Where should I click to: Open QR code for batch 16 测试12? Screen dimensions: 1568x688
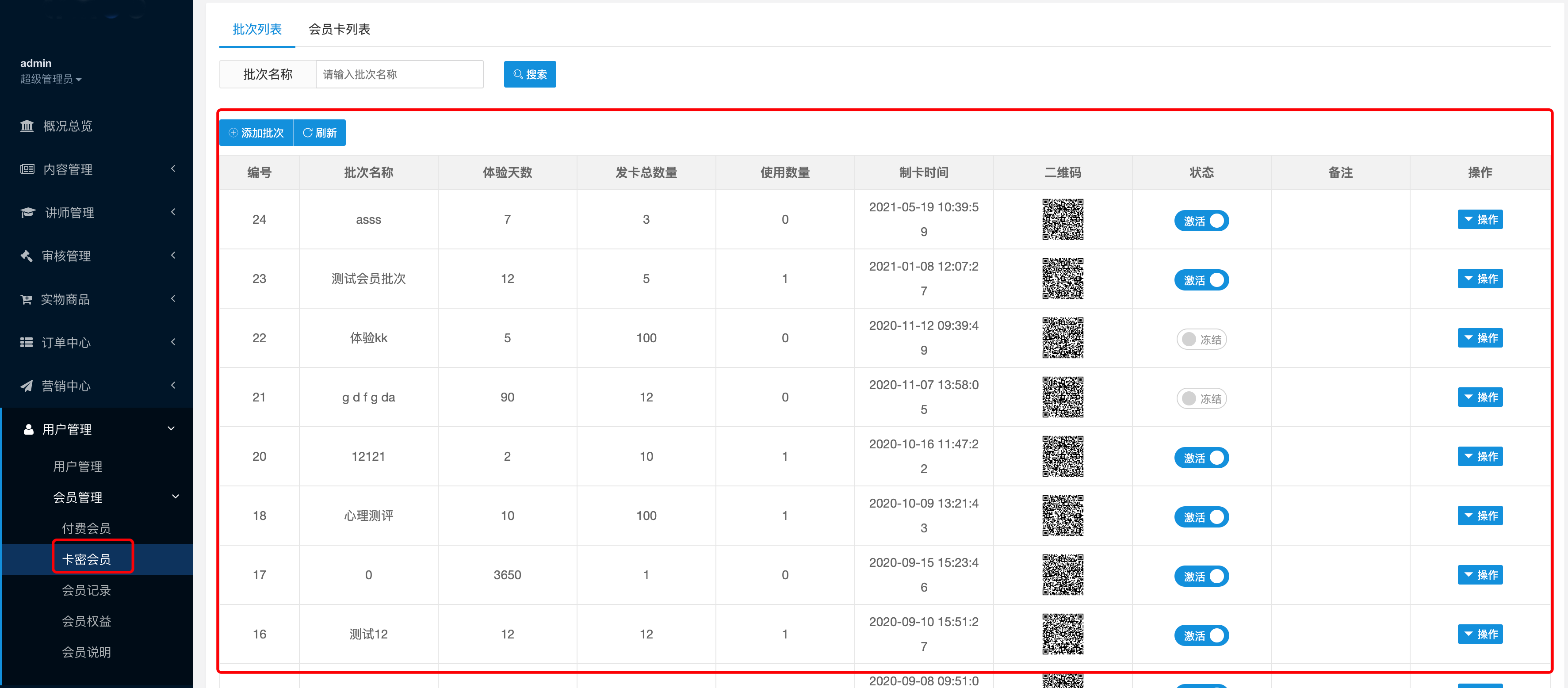click(x=1062, y=634)
